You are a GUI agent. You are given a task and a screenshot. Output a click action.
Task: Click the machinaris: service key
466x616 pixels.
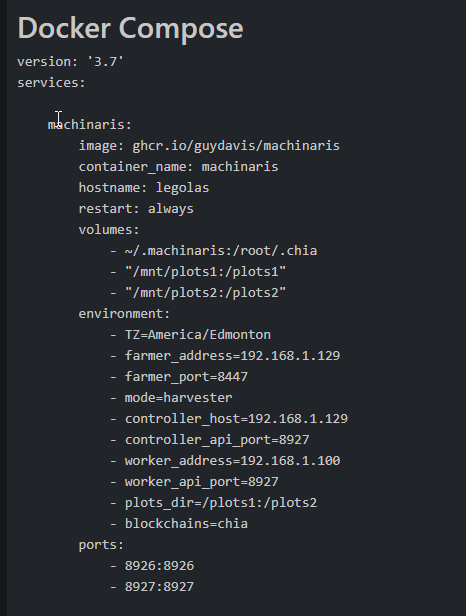[90, 125]
